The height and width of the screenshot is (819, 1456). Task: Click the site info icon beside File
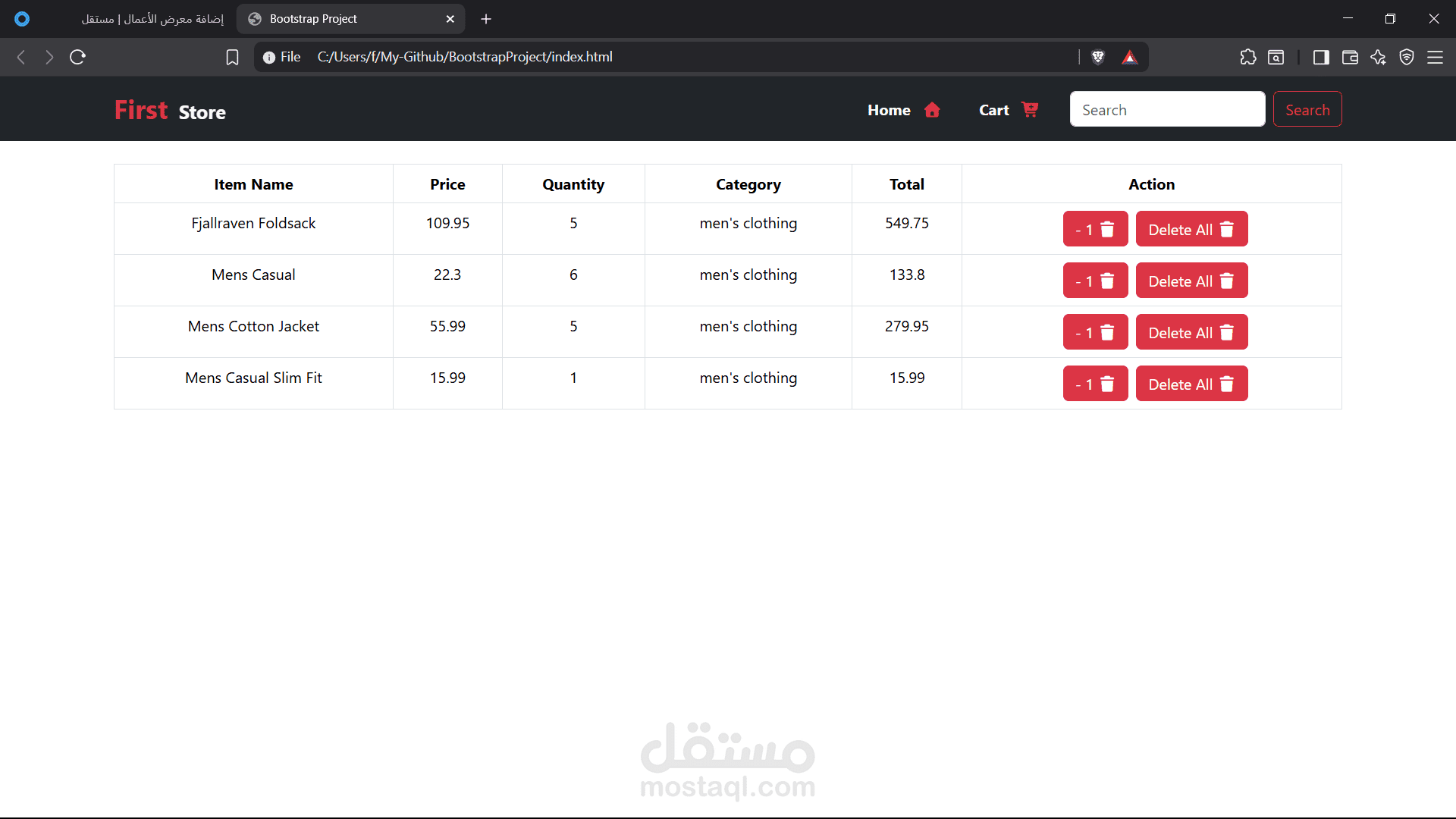point(268,57)
